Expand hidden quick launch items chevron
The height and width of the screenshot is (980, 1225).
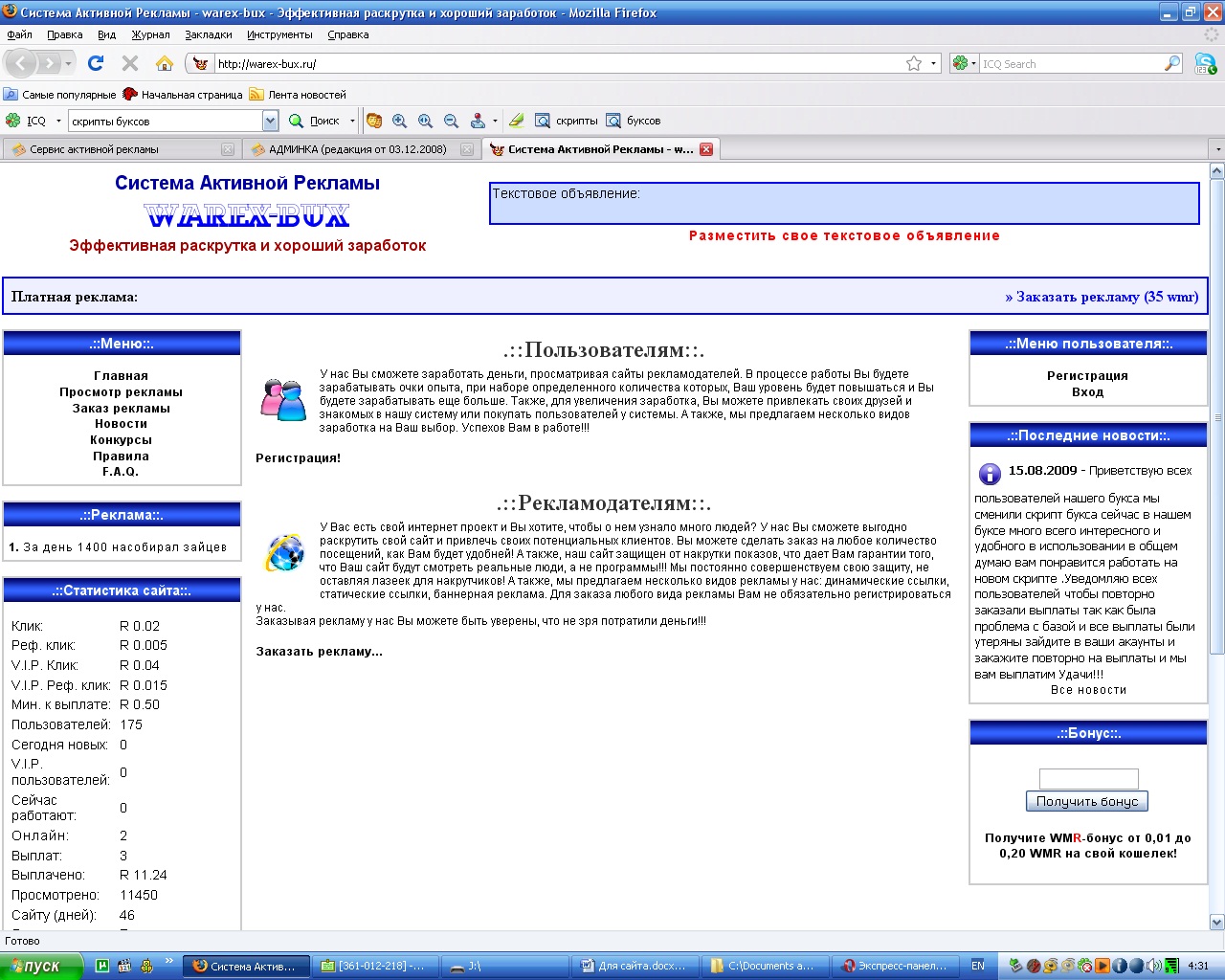click(x=169, y=961)
